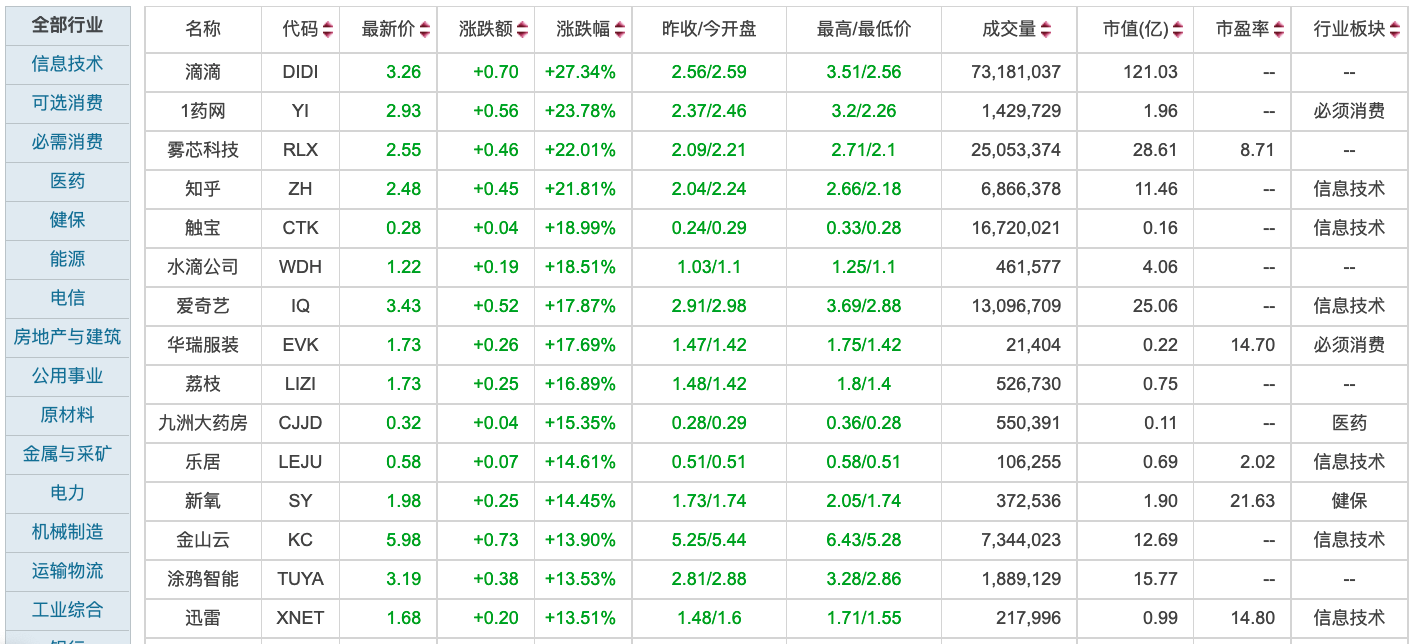Choose 公用事业 in the sidebar
Screen dimensions: 1418x644
point(67,376)
